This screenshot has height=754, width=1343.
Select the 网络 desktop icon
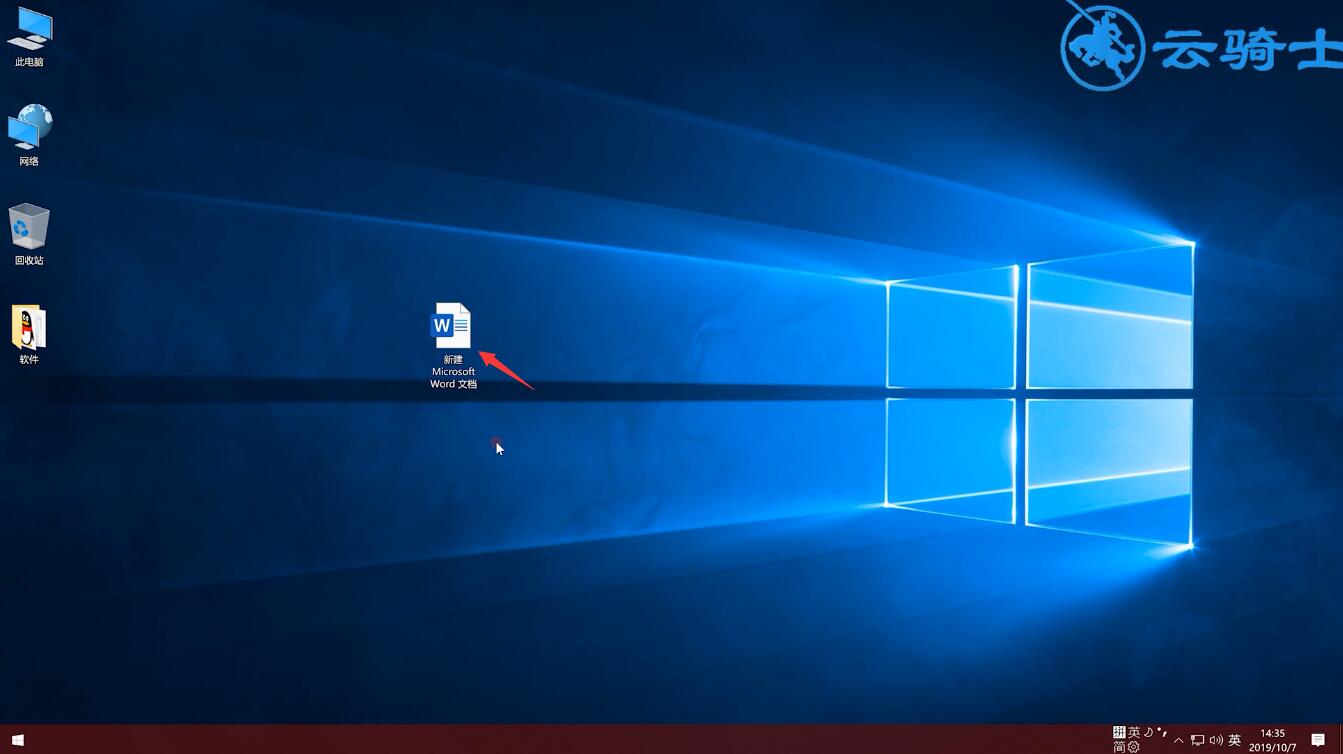[29, 135]
